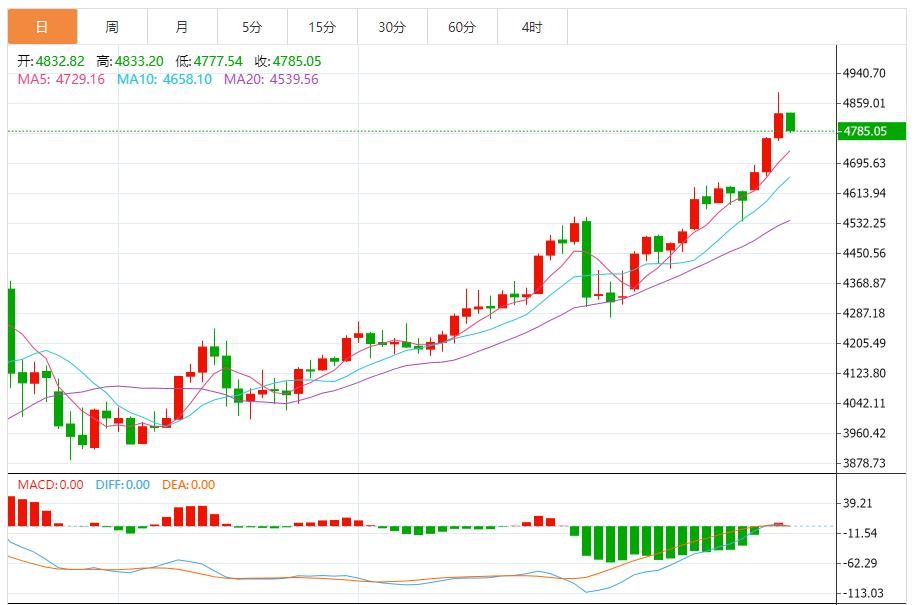The height and width of the screenshot is (605, 915).
Task: Click the 4940.70 price axis label
Action: [x=865, y=73]
